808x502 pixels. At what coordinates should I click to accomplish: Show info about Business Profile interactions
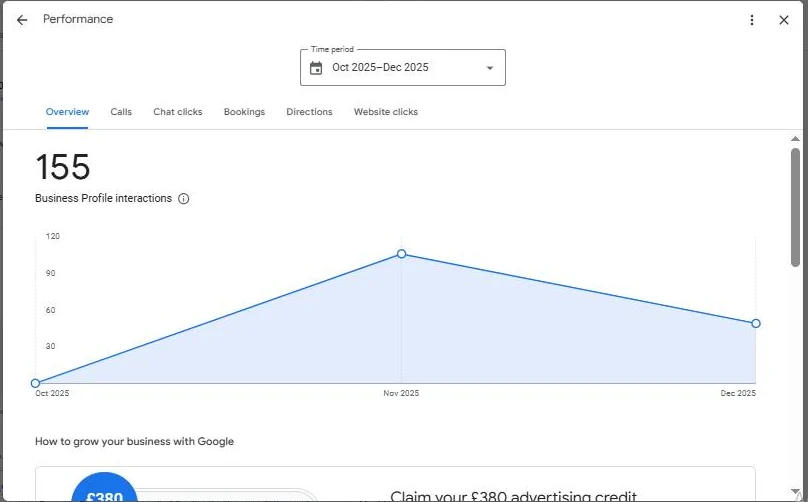pyautogui.click(x=183, y=198)
